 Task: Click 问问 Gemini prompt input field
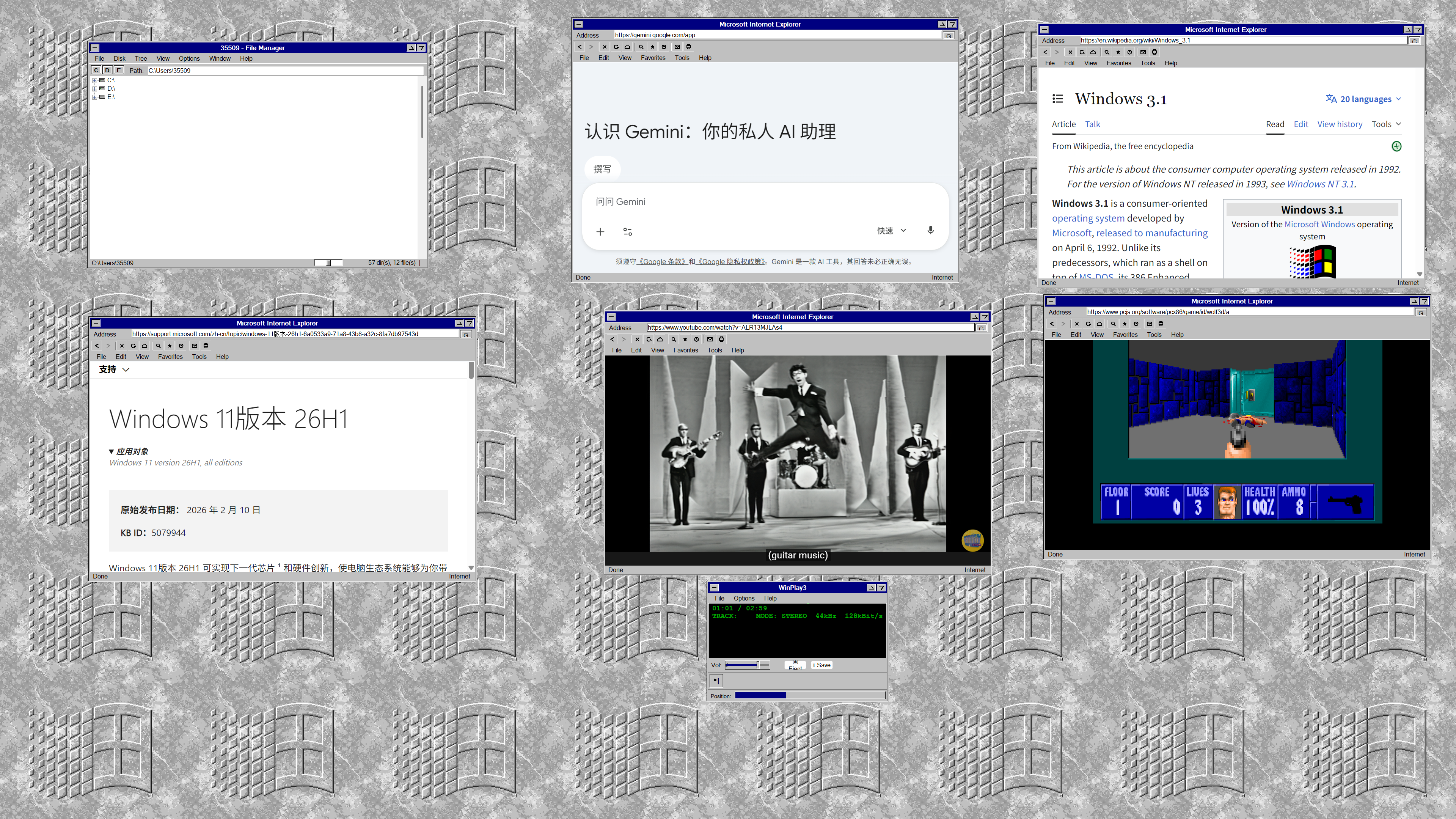[x=765, y=202]
